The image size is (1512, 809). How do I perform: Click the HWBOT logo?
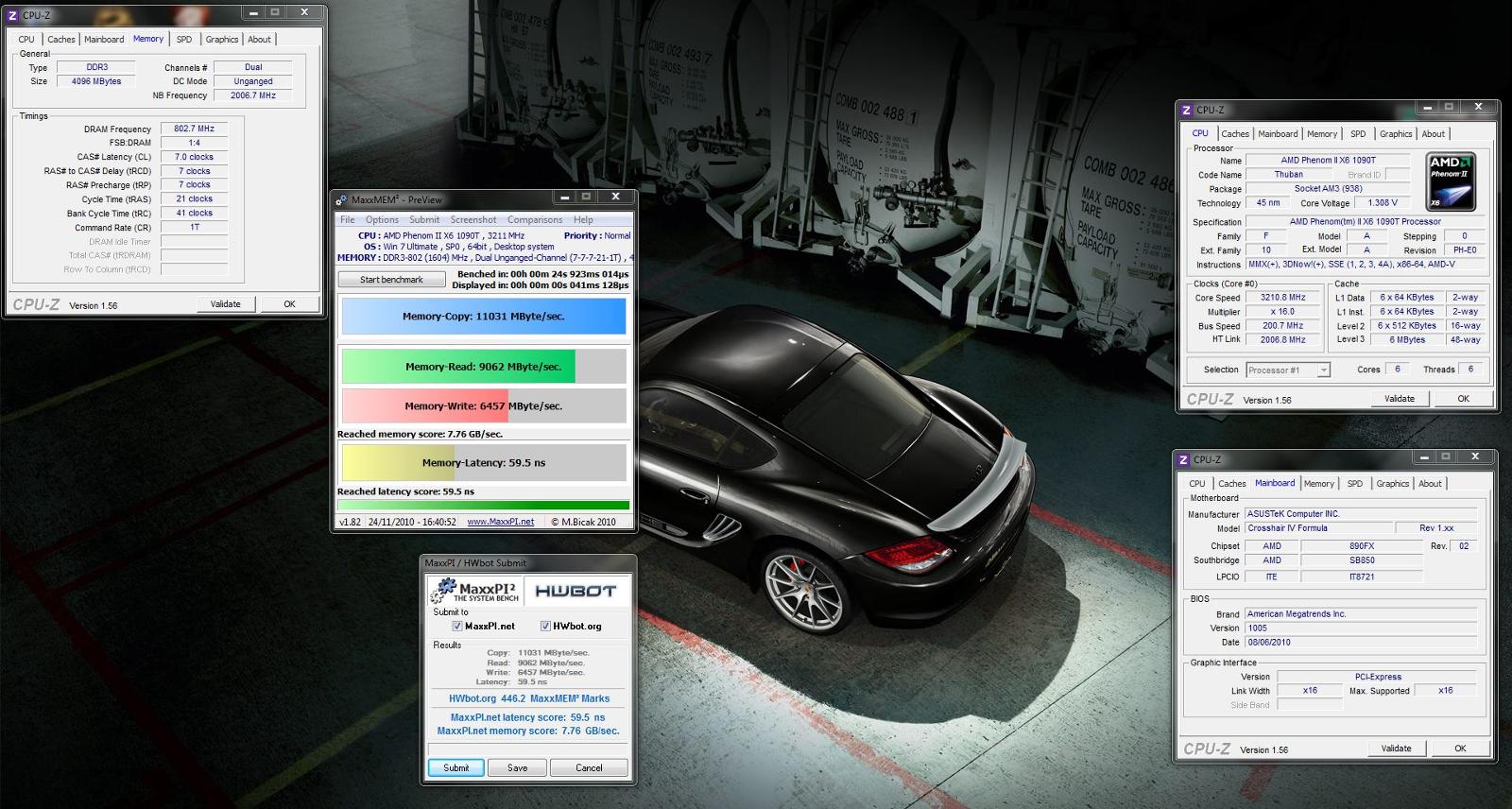coord(576,592)
